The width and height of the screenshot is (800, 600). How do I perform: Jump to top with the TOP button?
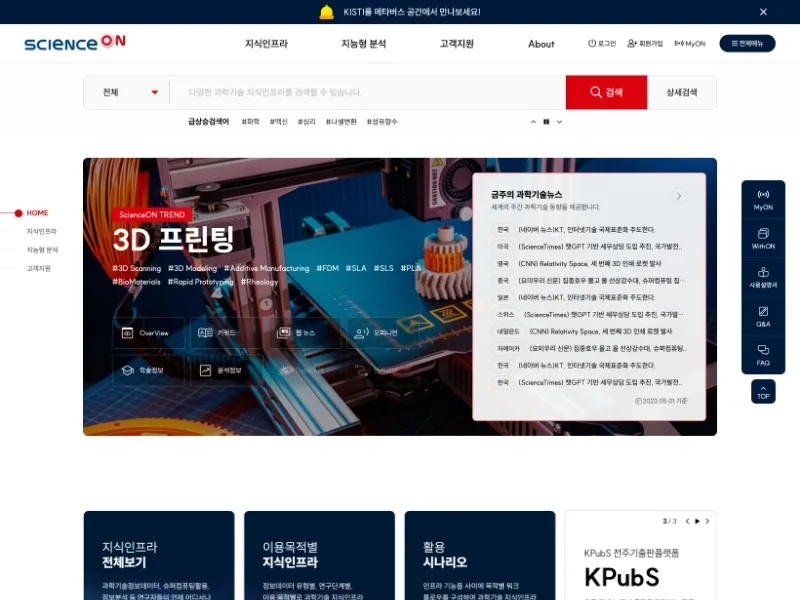pyautogui.click(x=763, y=391)
